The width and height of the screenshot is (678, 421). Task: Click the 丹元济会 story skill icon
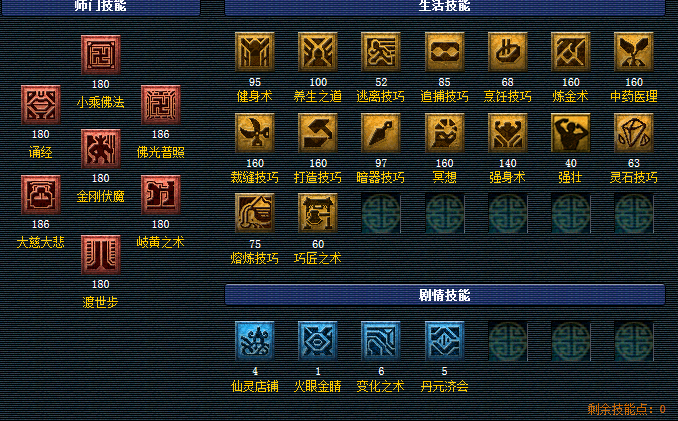click(444, 341)
